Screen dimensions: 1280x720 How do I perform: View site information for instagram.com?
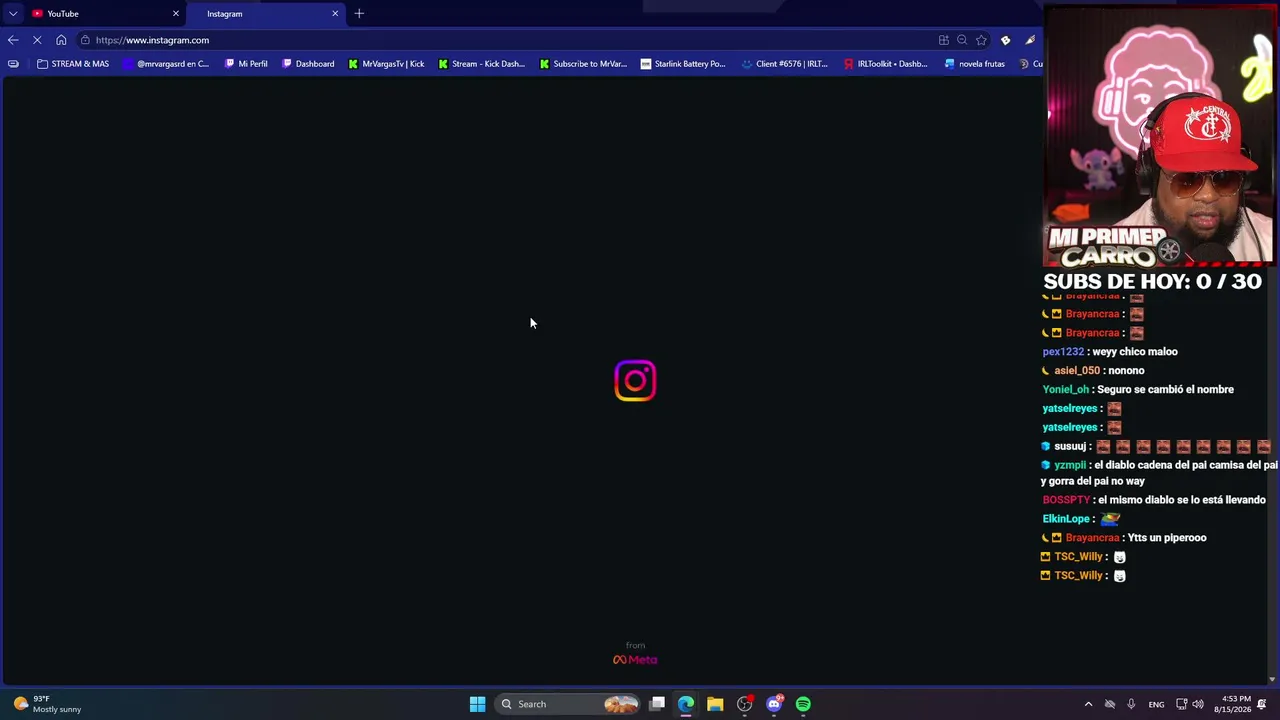click(86, 40)
